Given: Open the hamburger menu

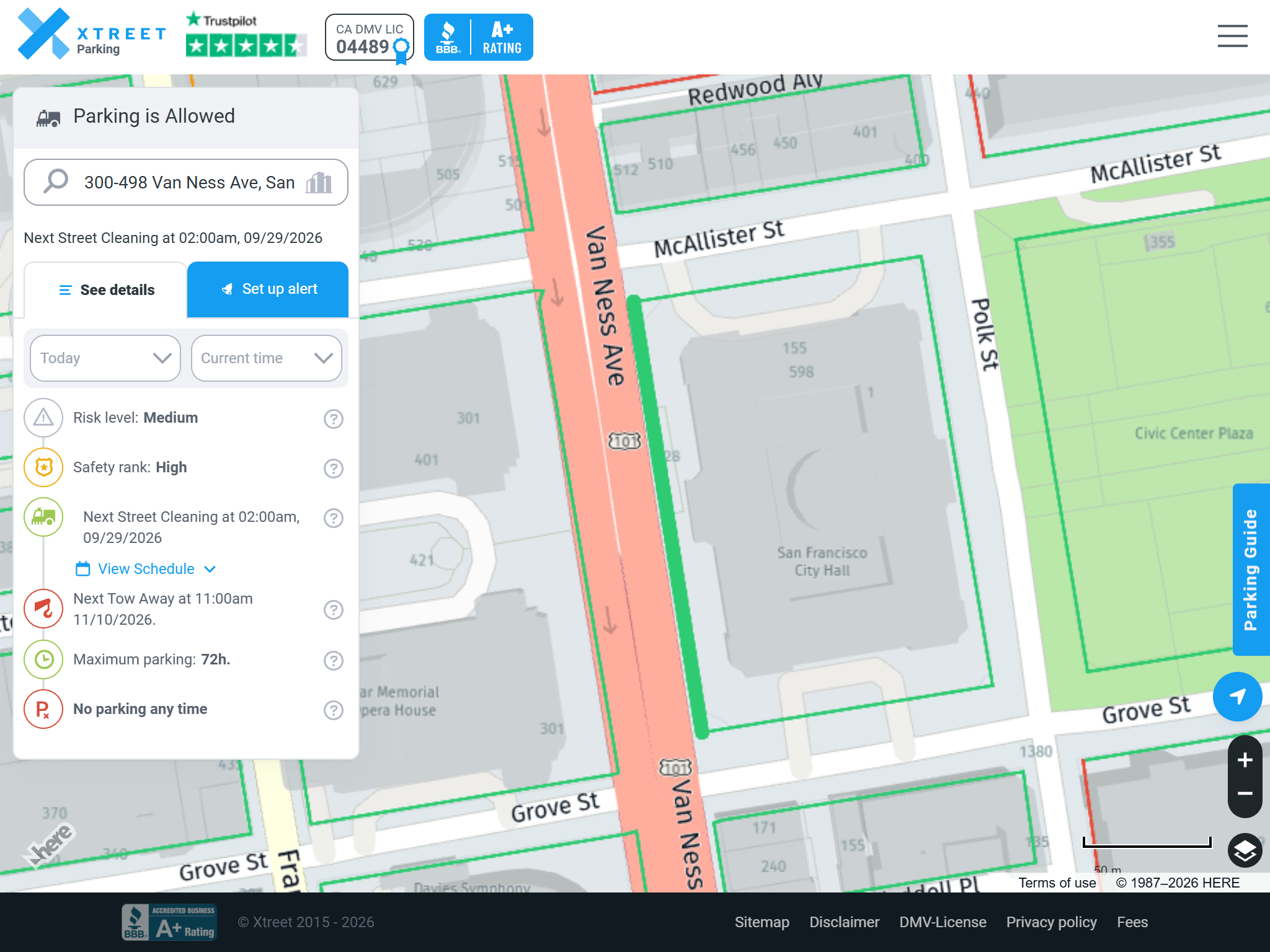Looking at the screenshot, I should pos(1232,36).
